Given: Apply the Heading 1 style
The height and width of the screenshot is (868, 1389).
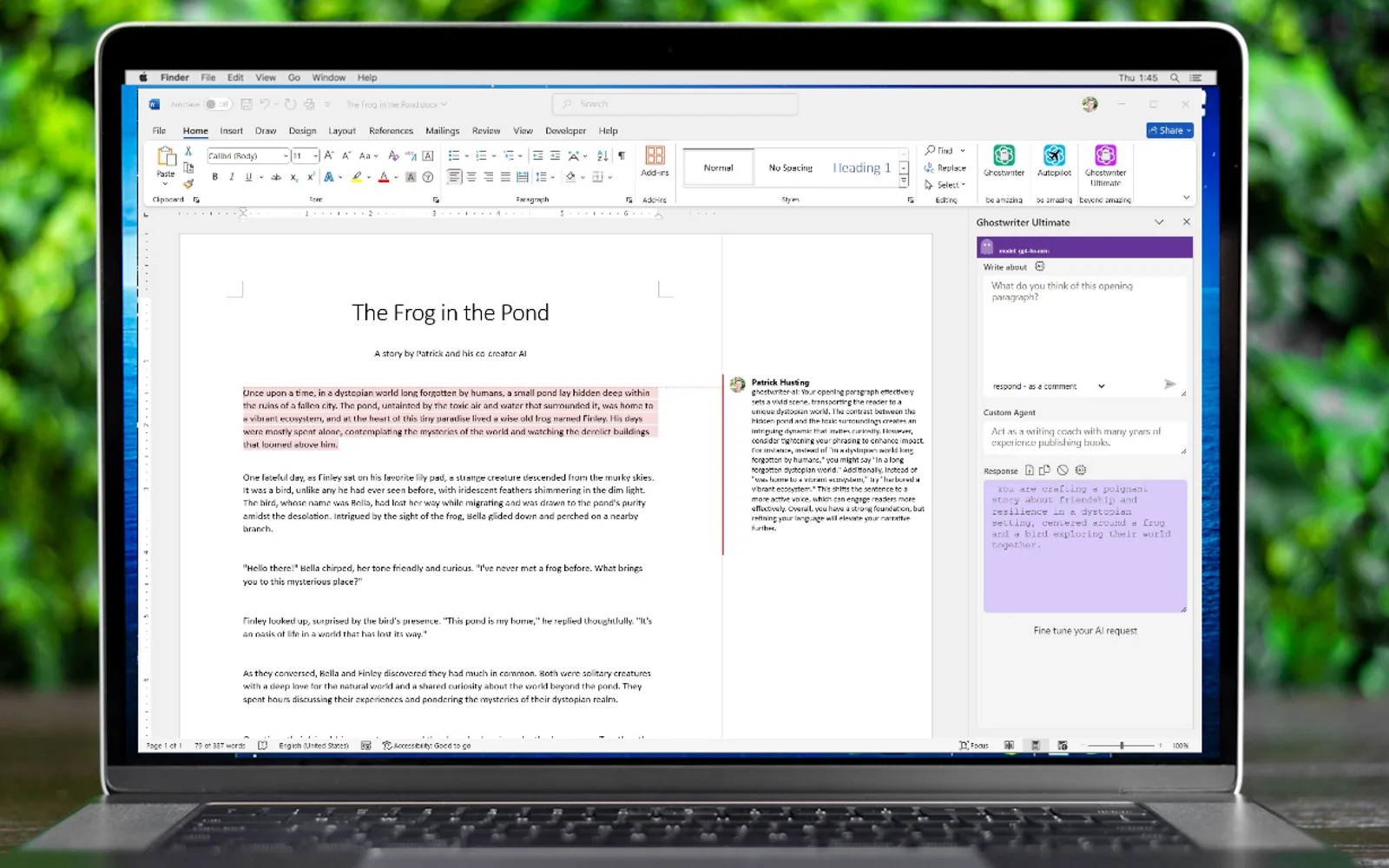Looking at the screenshot, I should pyautogui.click(x=861, y=168).
